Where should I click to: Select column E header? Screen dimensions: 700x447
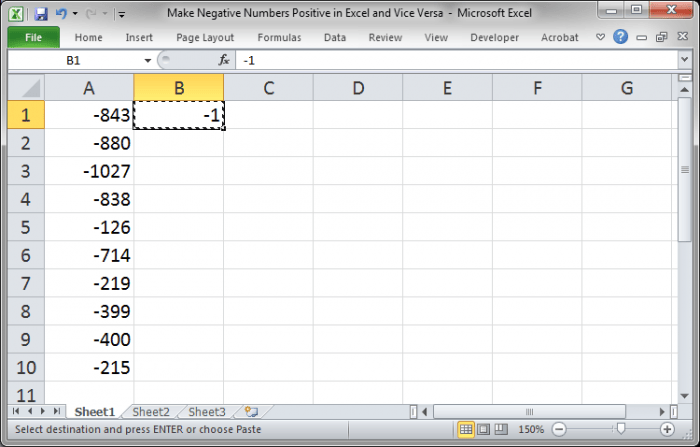448,88
